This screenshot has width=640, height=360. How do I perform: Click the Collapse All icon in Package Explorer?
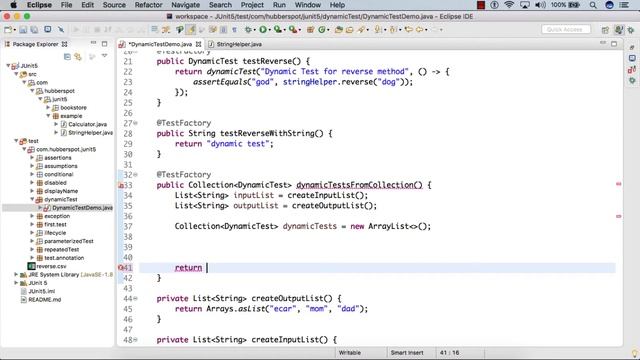click(67, 57)
